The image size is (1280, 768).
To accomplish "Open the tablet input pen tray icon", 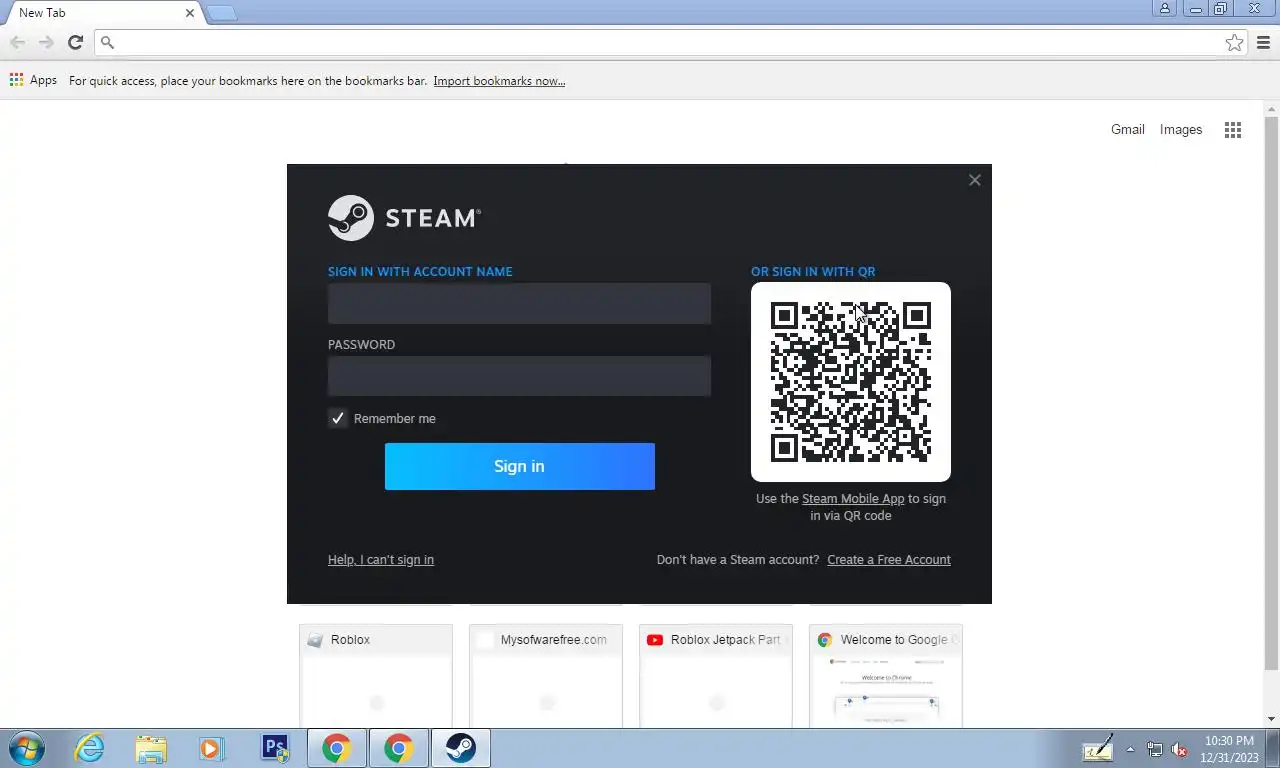I will [1098, 749].
